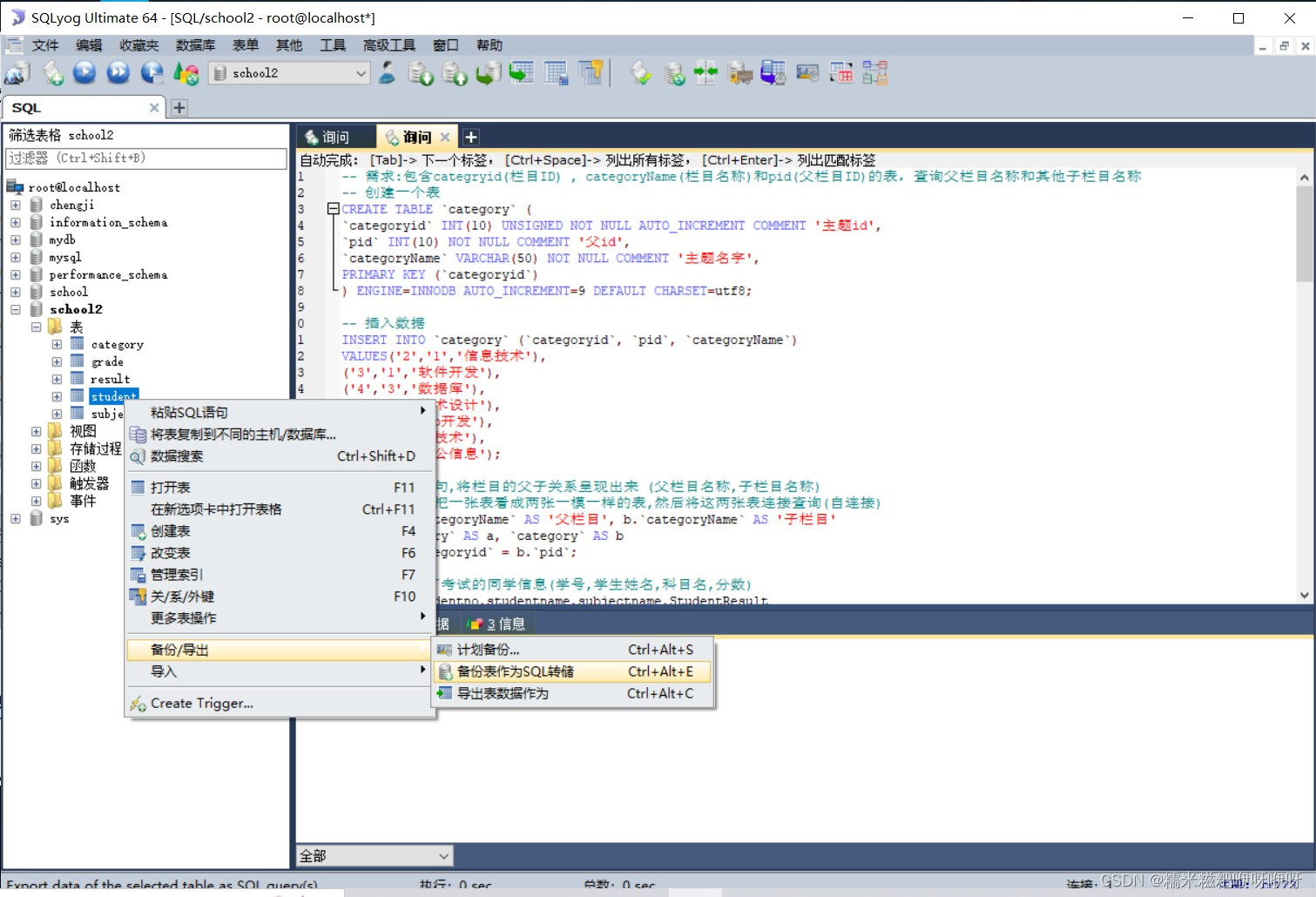This screenshot has width=1316, height=897.
Task: Choose 导出表数据作为 from submenu
Action: (573, 693)
